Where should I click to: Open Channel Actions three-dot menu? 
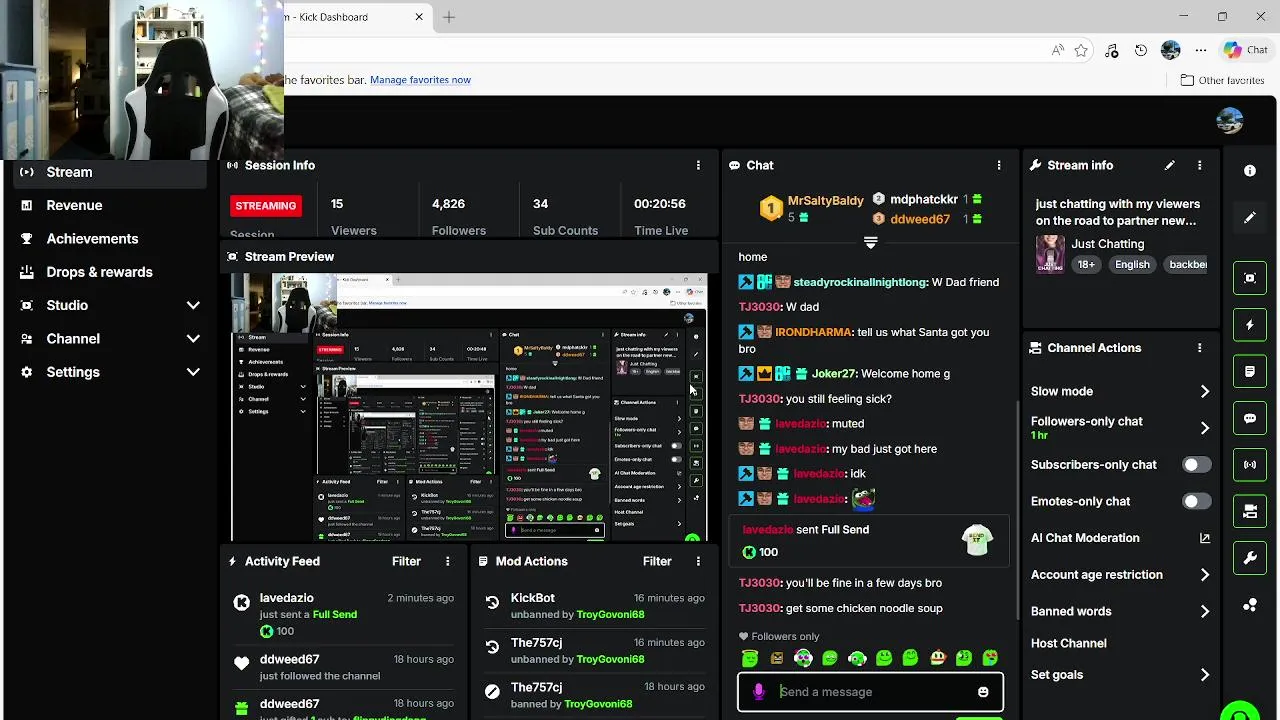(x=1199, y=348)
